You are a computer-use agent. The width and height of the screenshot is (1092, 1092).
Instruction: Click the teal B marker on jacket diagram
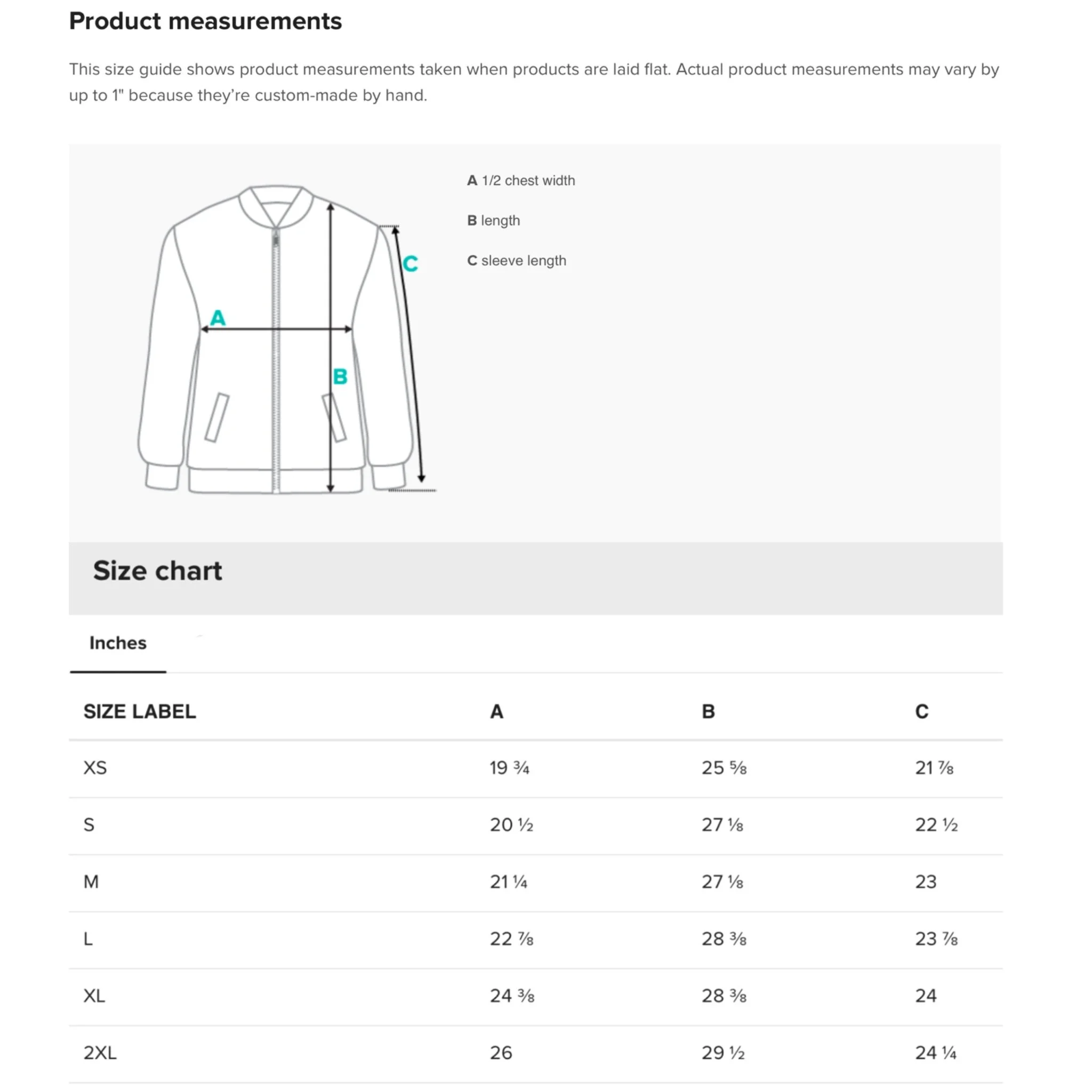(x=340, y=376)
